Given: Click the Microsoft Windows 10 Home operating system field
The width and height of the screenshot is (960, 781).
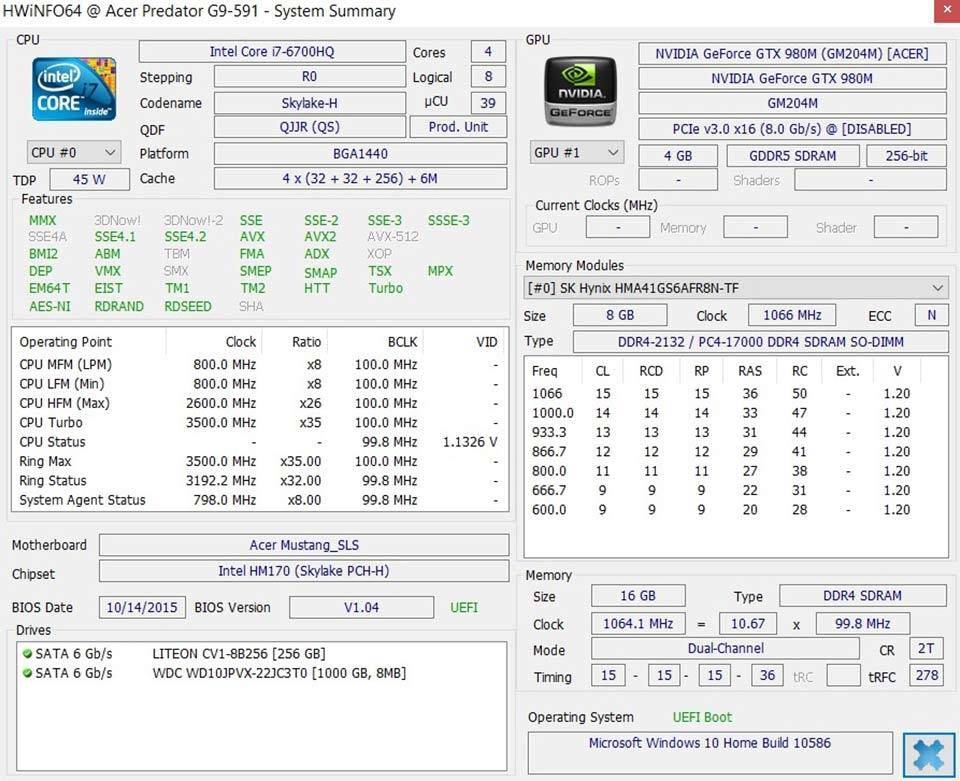Looking at the screenshot, I should (x=709, y=743).
